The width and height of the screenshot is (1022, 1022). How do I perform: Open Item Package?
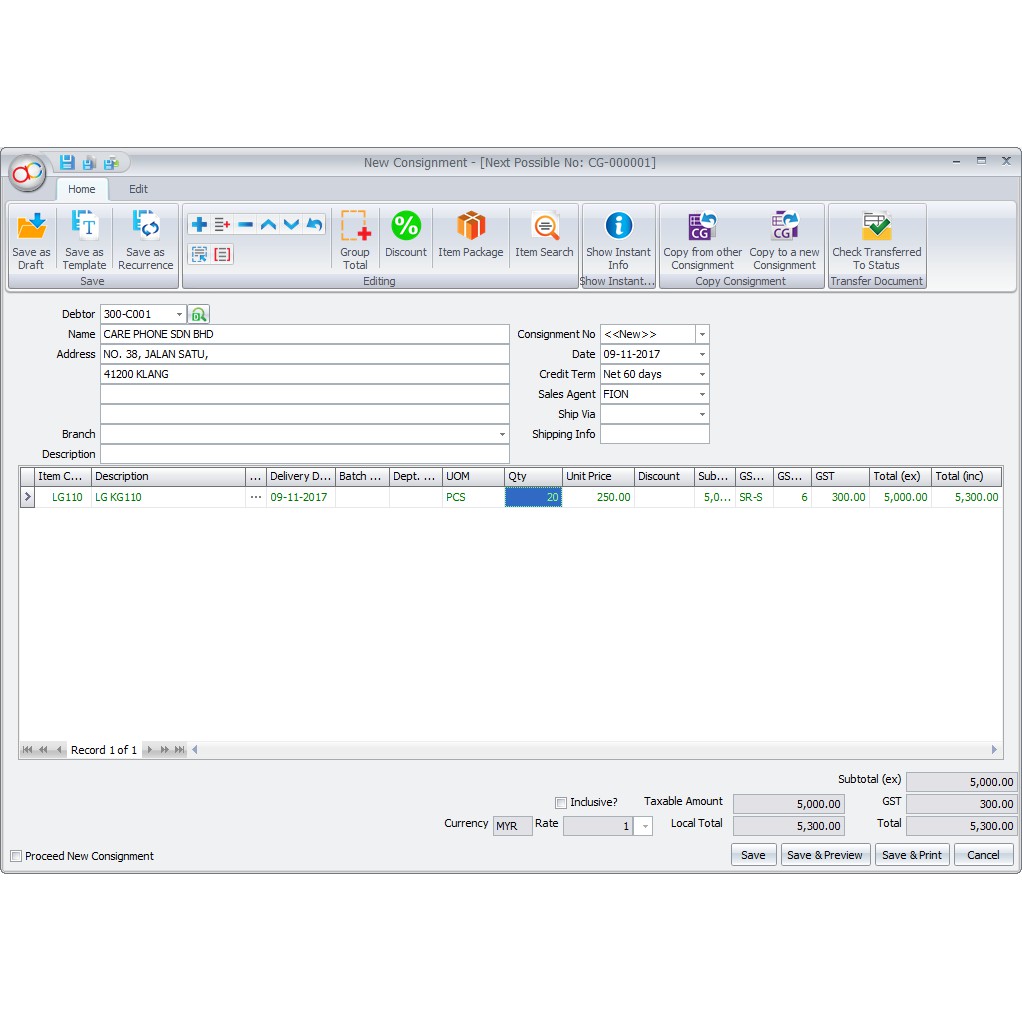[x=471, y=235]
